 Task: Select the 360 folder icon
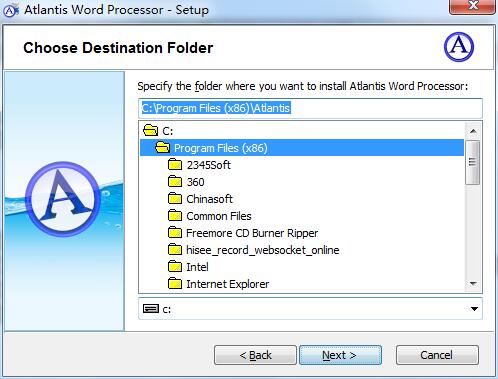tap(175, 182)
